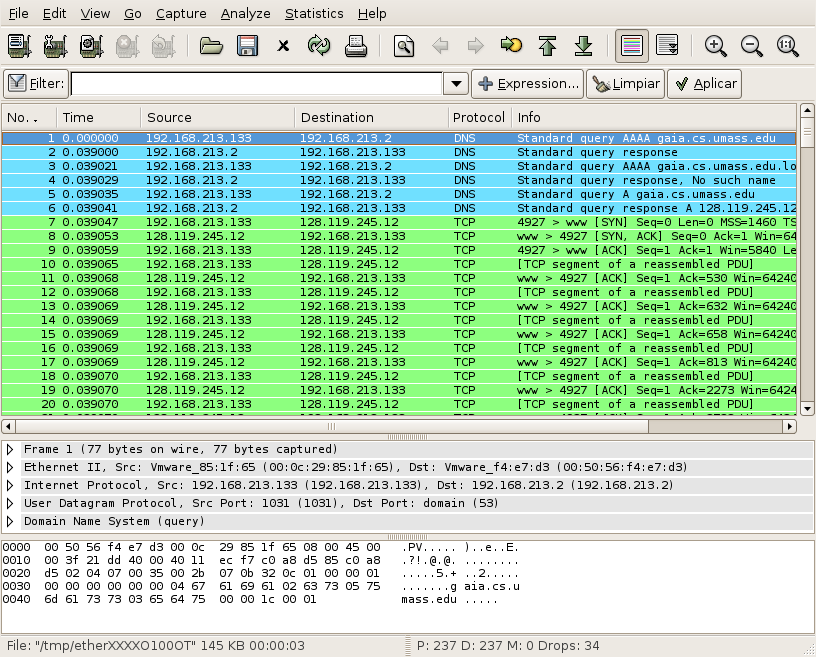The height and width of the screenshot is (657, 816).
Task: Jump to first packet icon
Action: (x=547, y=46)
